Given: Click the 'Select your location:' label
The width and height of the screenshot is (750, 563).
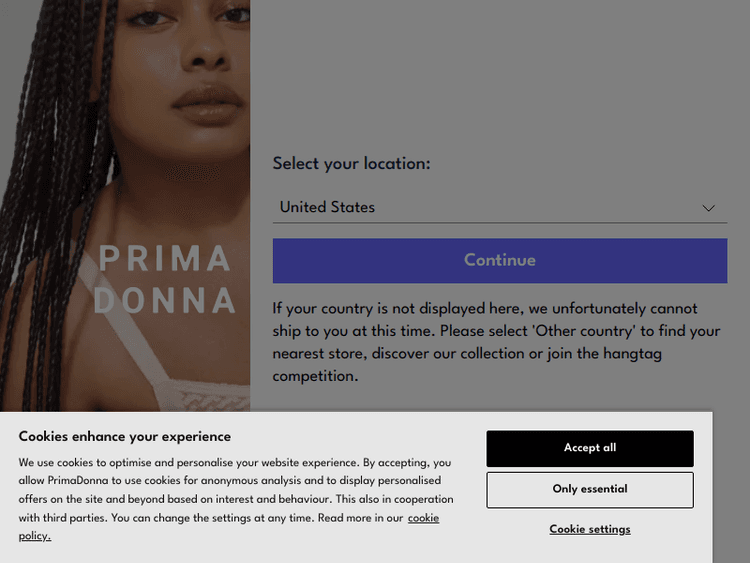Looking at the screenshot, I should [x=351, y=164].
